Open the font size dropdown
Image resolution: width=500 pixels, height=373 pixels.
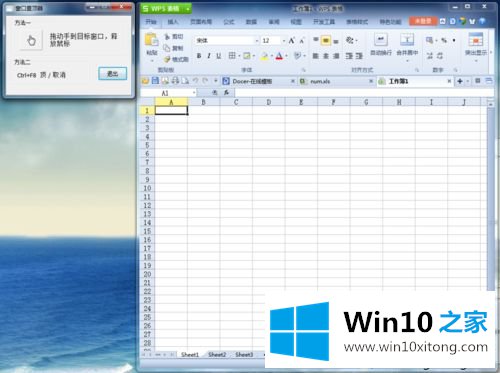(284, 41)
